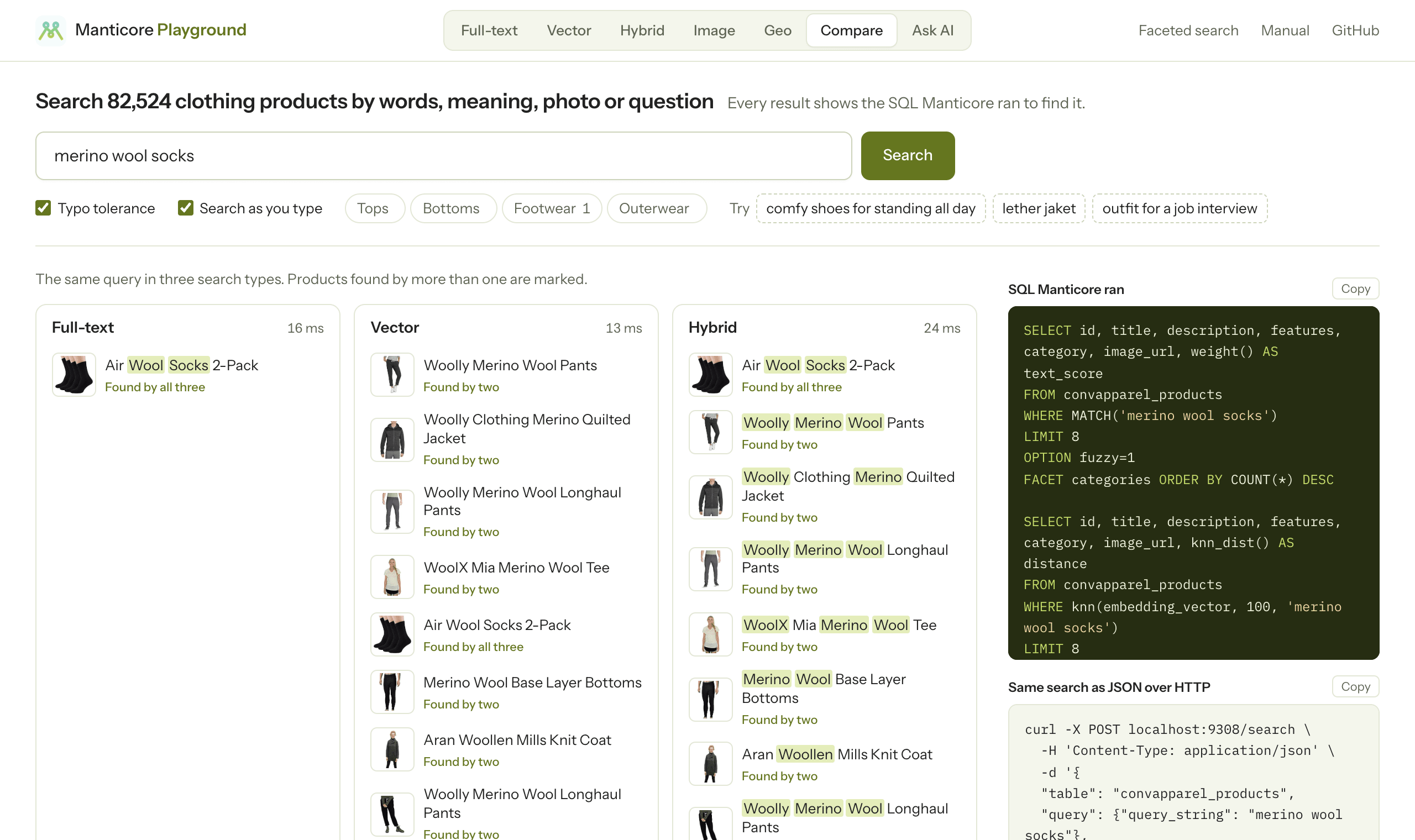This screenshot has height=840, width=1415.
Task: Try the lether jaket suggestion
Action: [x=1039, y=208]
